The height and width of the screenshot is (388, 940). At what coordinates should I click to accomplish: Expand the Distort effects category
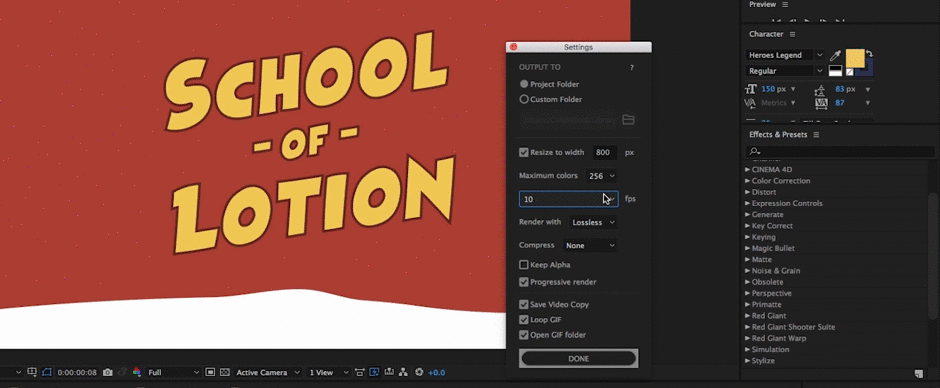(x=748, y=193)
